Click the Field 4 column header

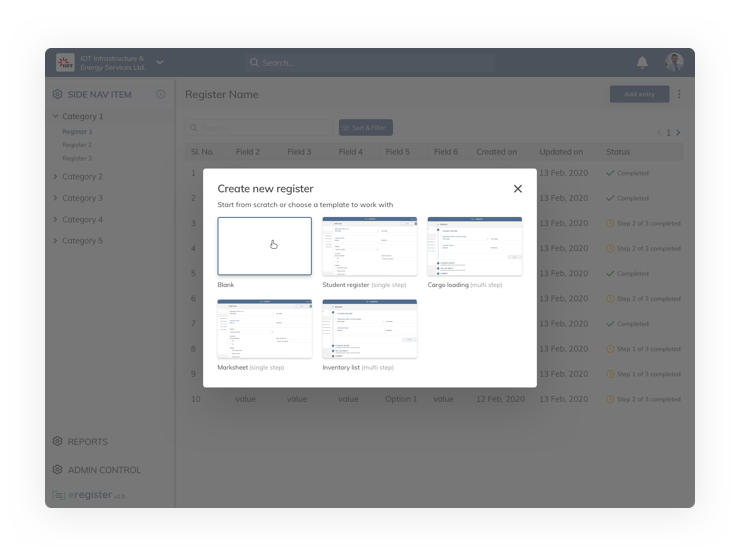click(351, 152)
